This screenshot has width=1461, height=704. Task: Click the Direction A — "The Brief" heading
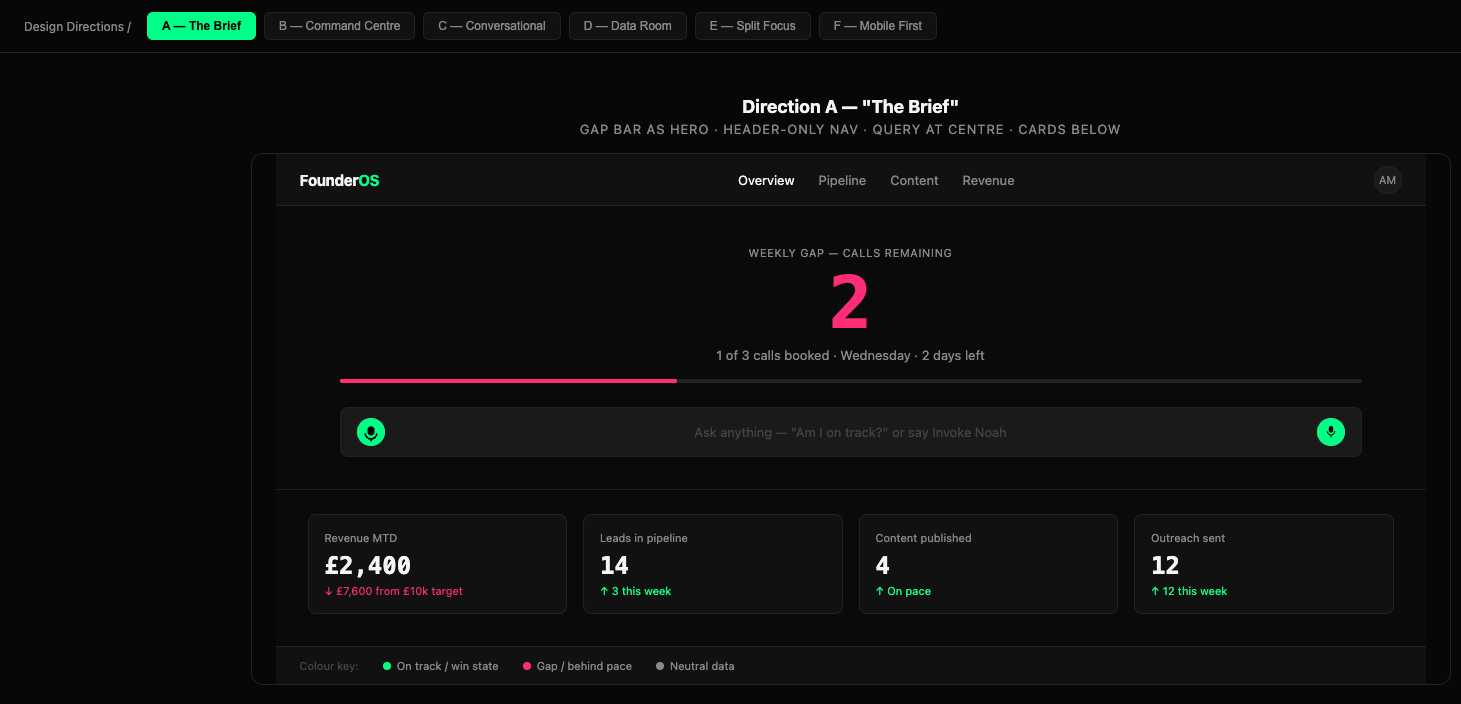tap(850, 107)
